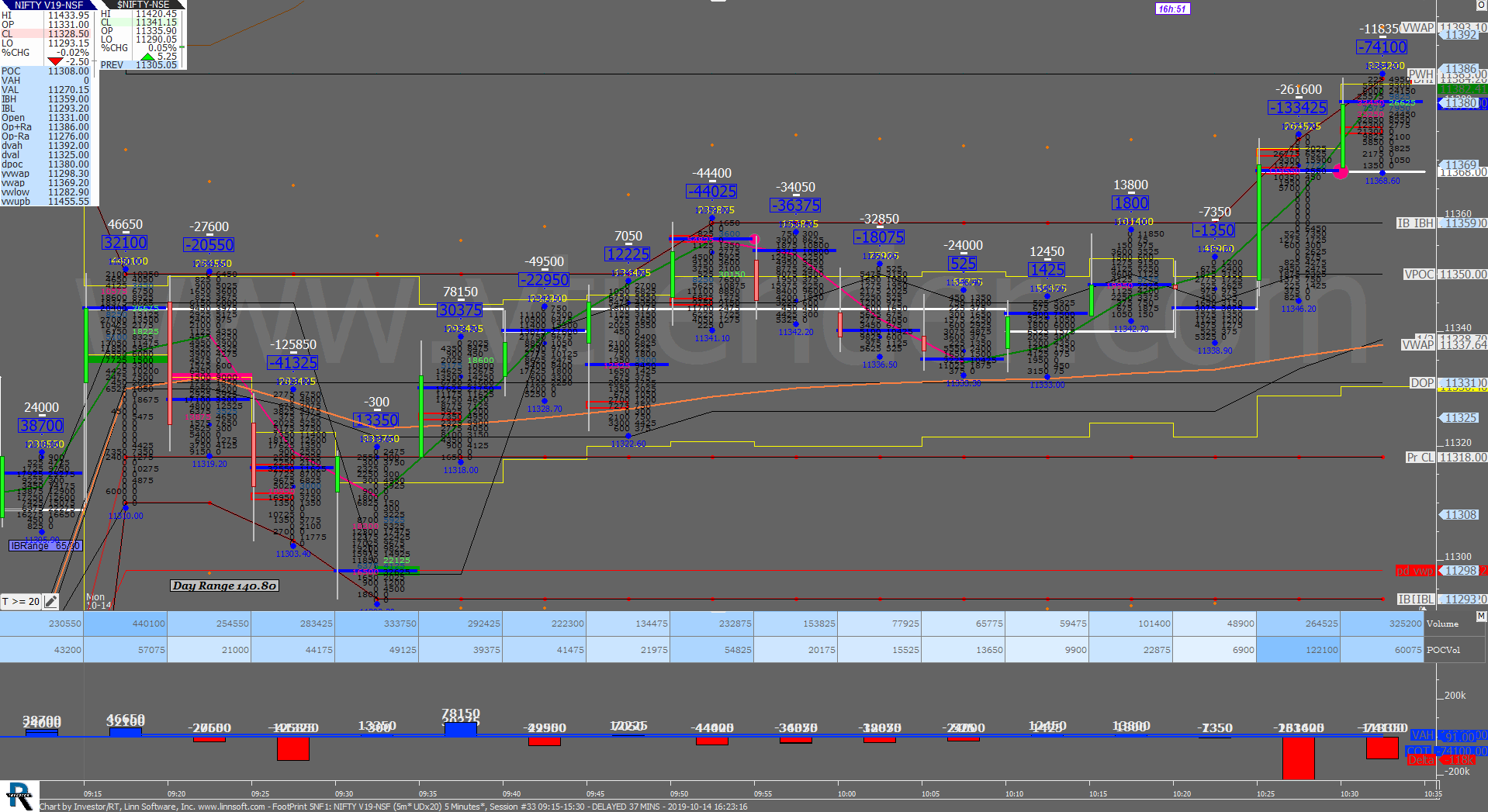Click the POC 11308.00 quote row

[46, 71]
